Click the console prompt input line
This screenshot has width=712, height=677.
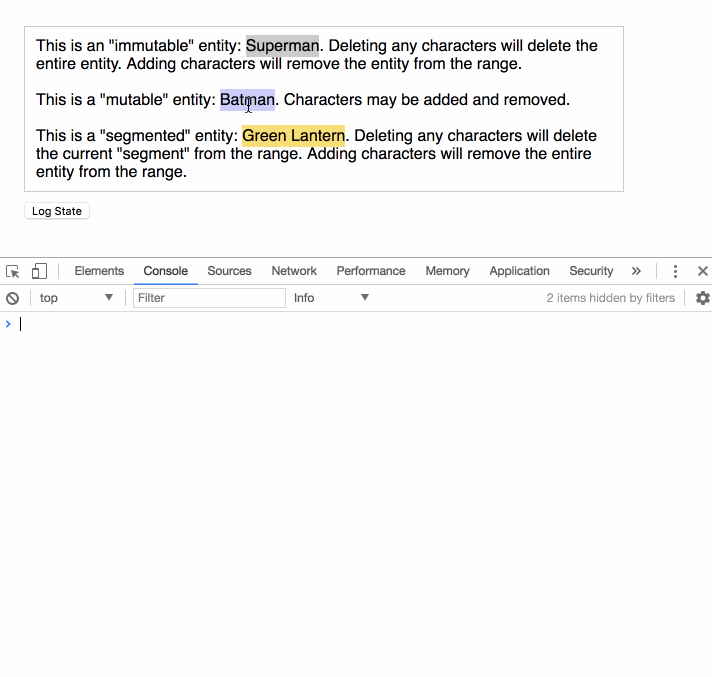[x=363, y=324]
